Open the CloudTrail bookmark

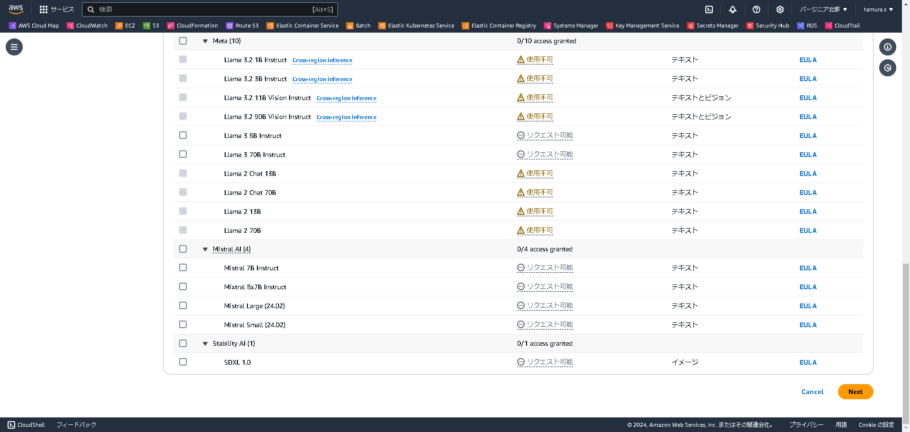[x=842, y=26]
